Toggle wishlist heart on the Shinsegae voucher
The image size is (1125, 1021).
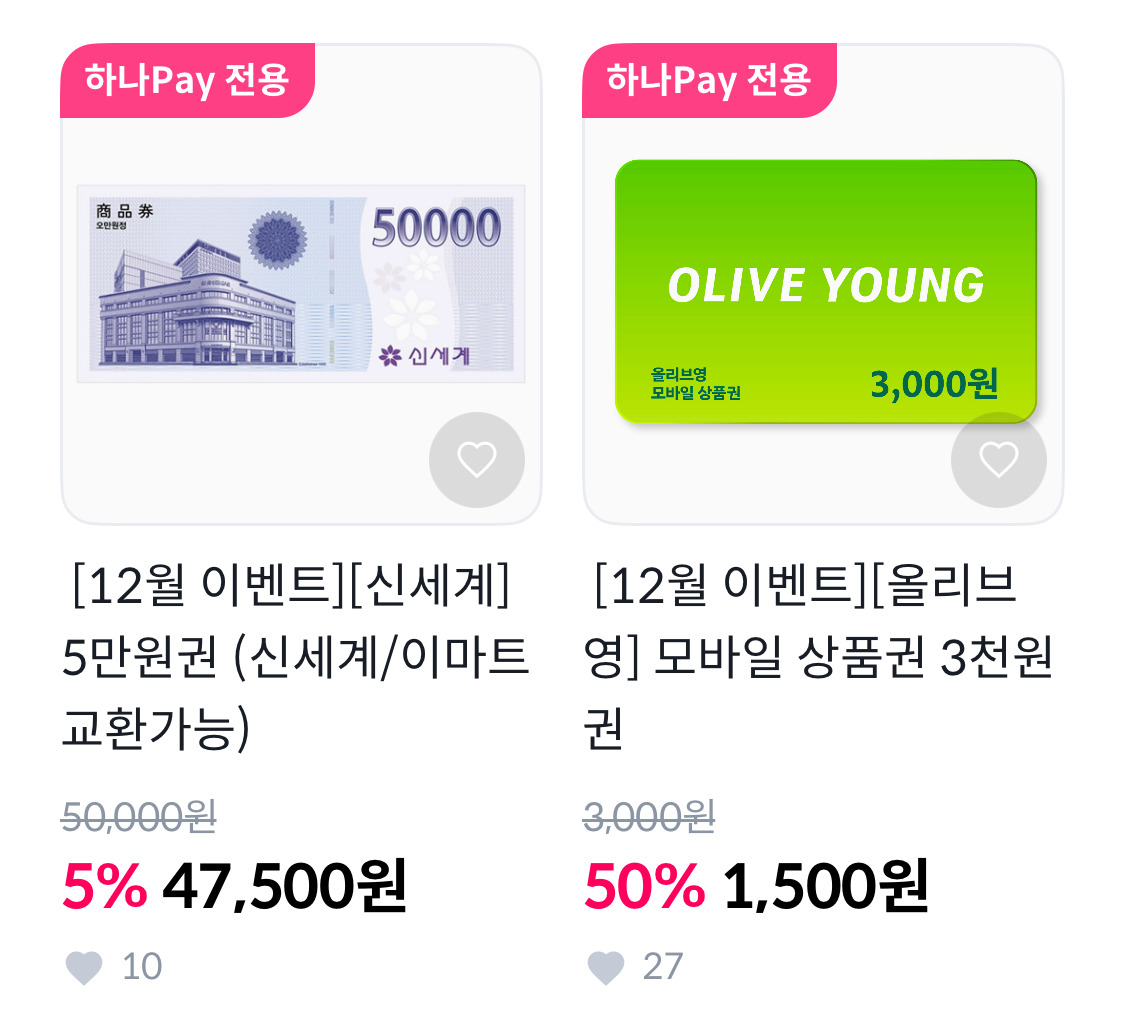pyautogui.click(x=477, y=460)
